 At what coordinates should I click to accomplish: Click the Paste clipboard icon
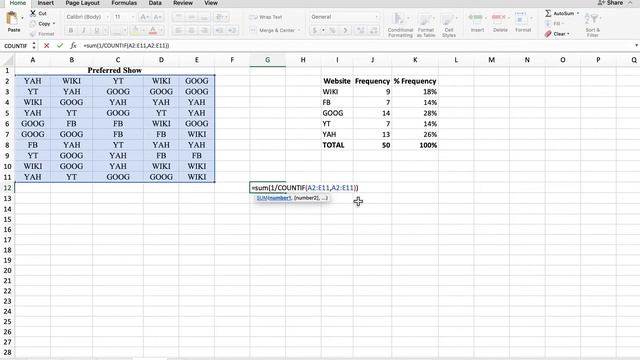tap(13, 19)
